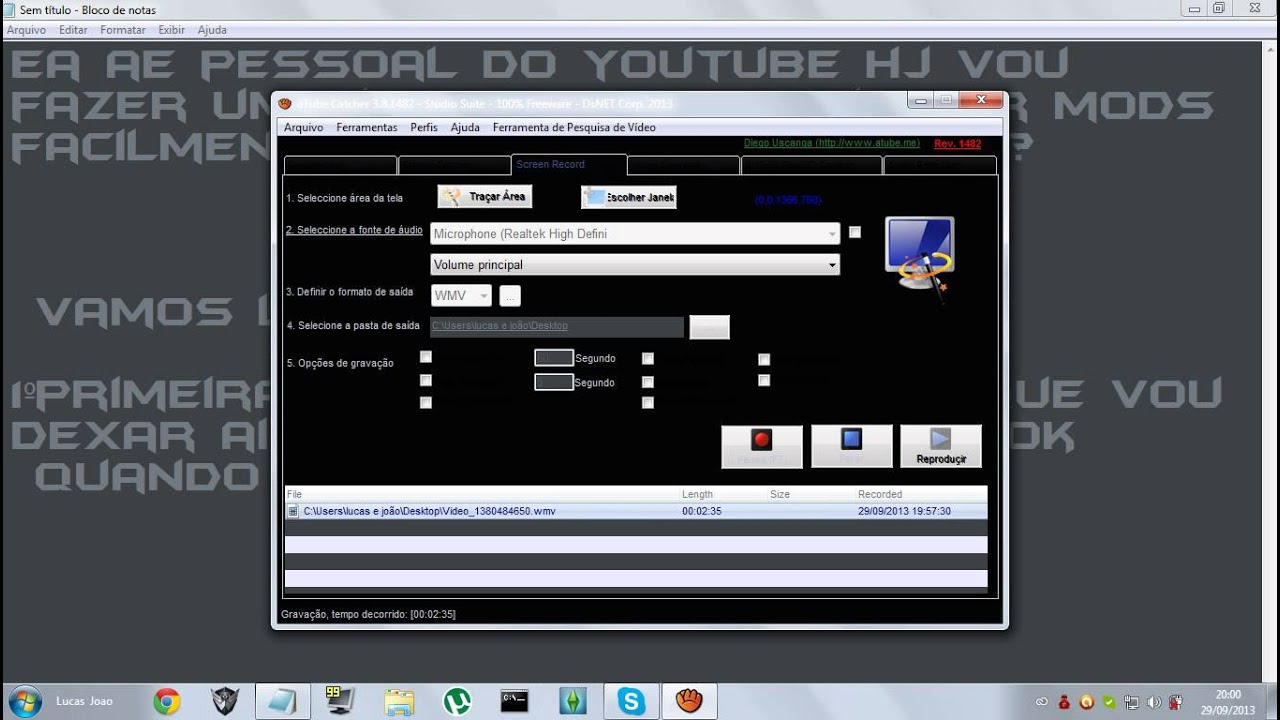Click browse button beside output folder path
This screenshot has height=720, width=1280.
click(x=709, y=327)
